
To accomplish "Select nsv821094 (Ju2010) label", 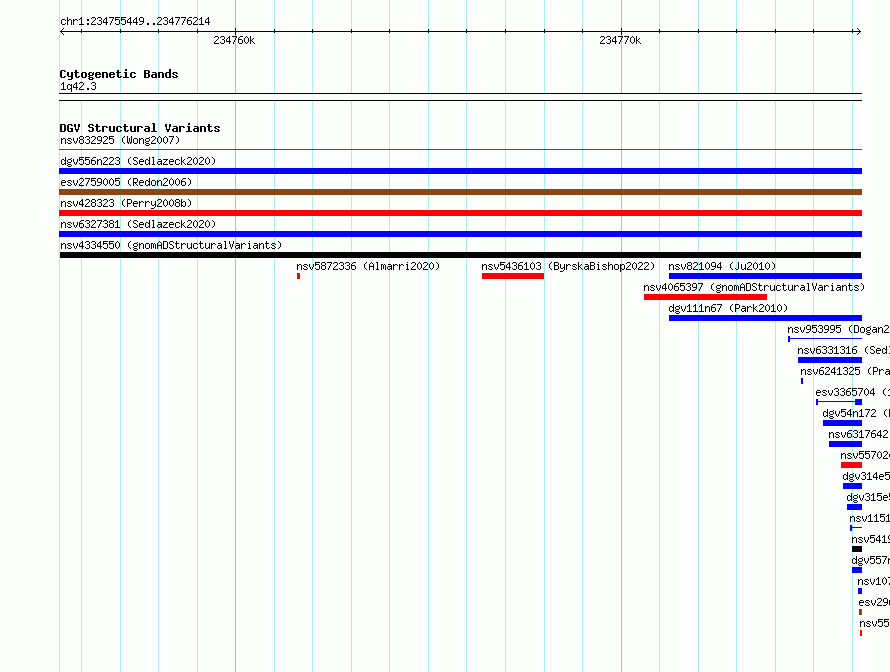I will 722,266.
